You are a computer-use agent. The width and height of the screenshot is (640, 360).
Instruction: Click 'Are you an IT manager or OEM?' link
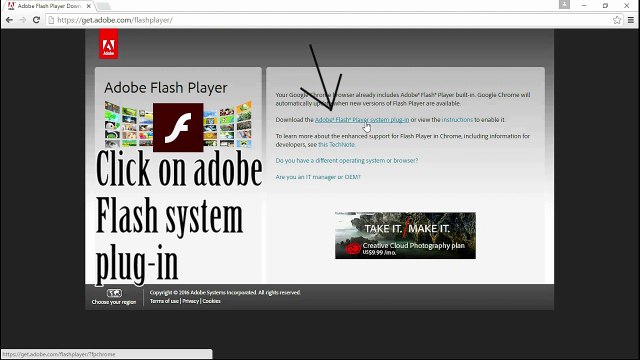(318, 177)
